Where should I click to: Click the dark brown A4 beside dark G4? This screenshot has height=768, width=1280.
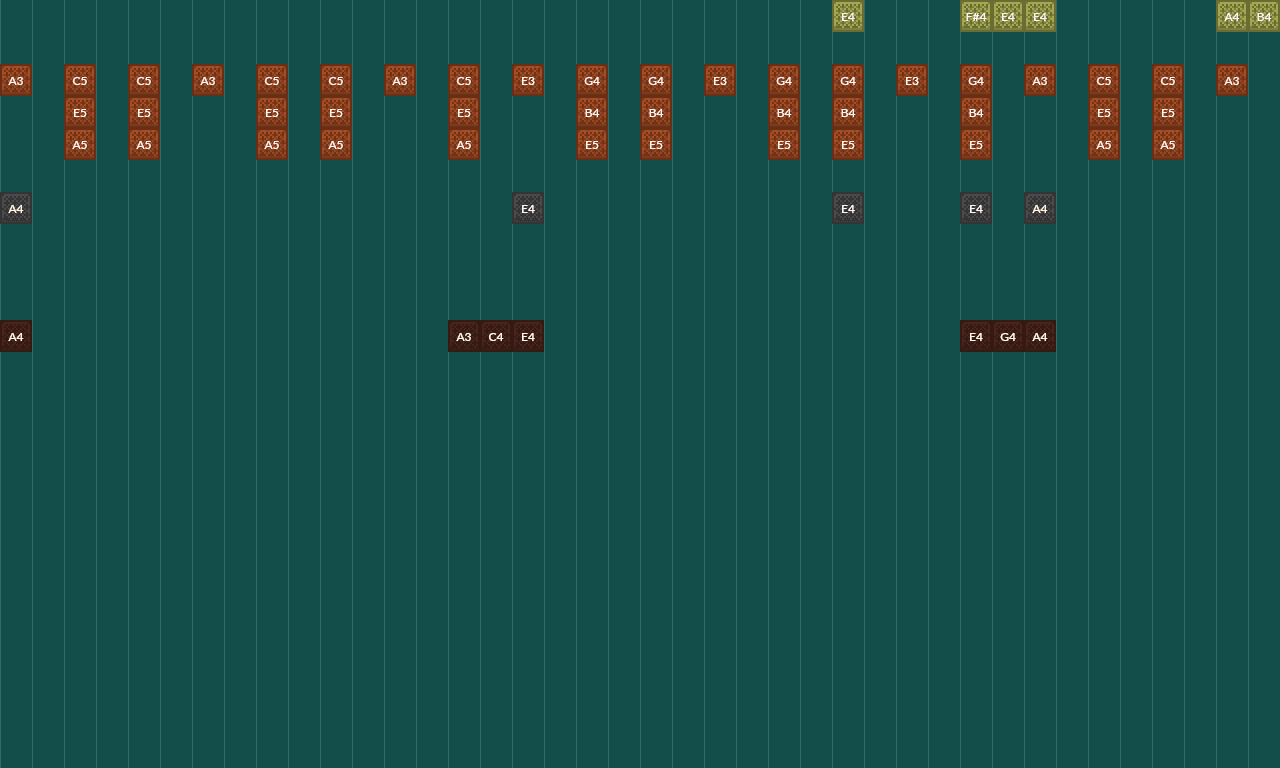coord(1040,336)
